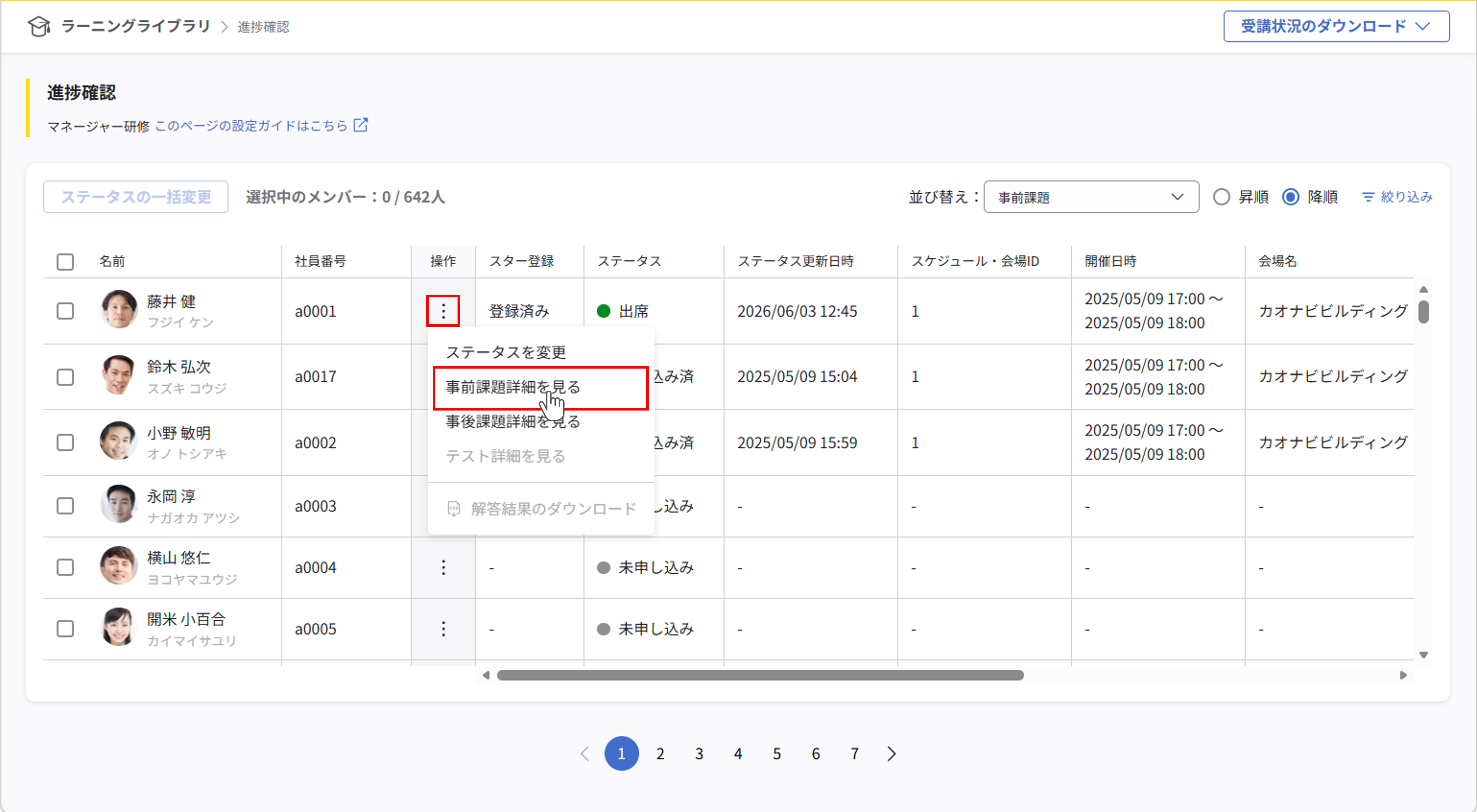Viewport: 1477px width, 812px height.
Task: Click the 未申し込み status for 横山 悠仁
Action: click(x=645, y=567)
